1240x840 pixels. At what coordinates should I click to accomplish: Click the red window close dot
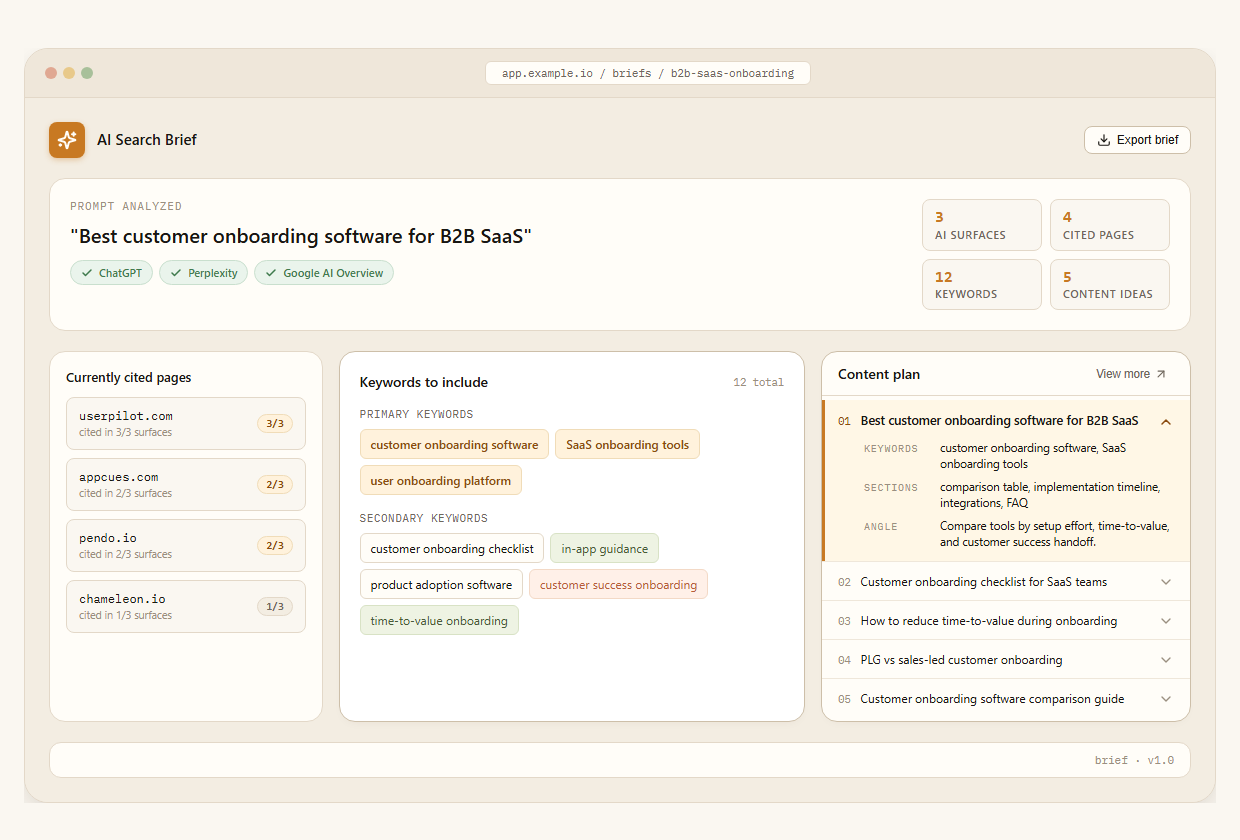click(x=51, y=73)
